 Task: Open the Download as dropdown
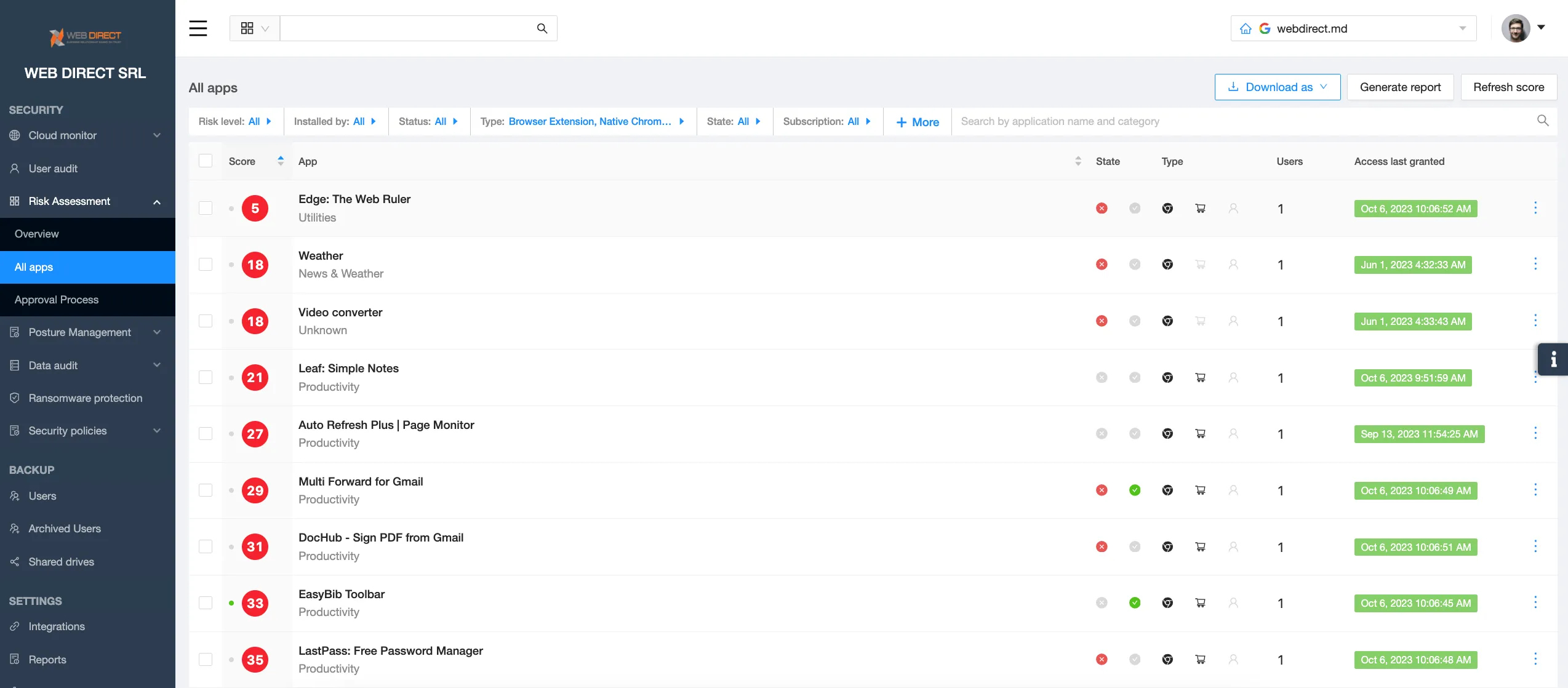[1278, 87]
